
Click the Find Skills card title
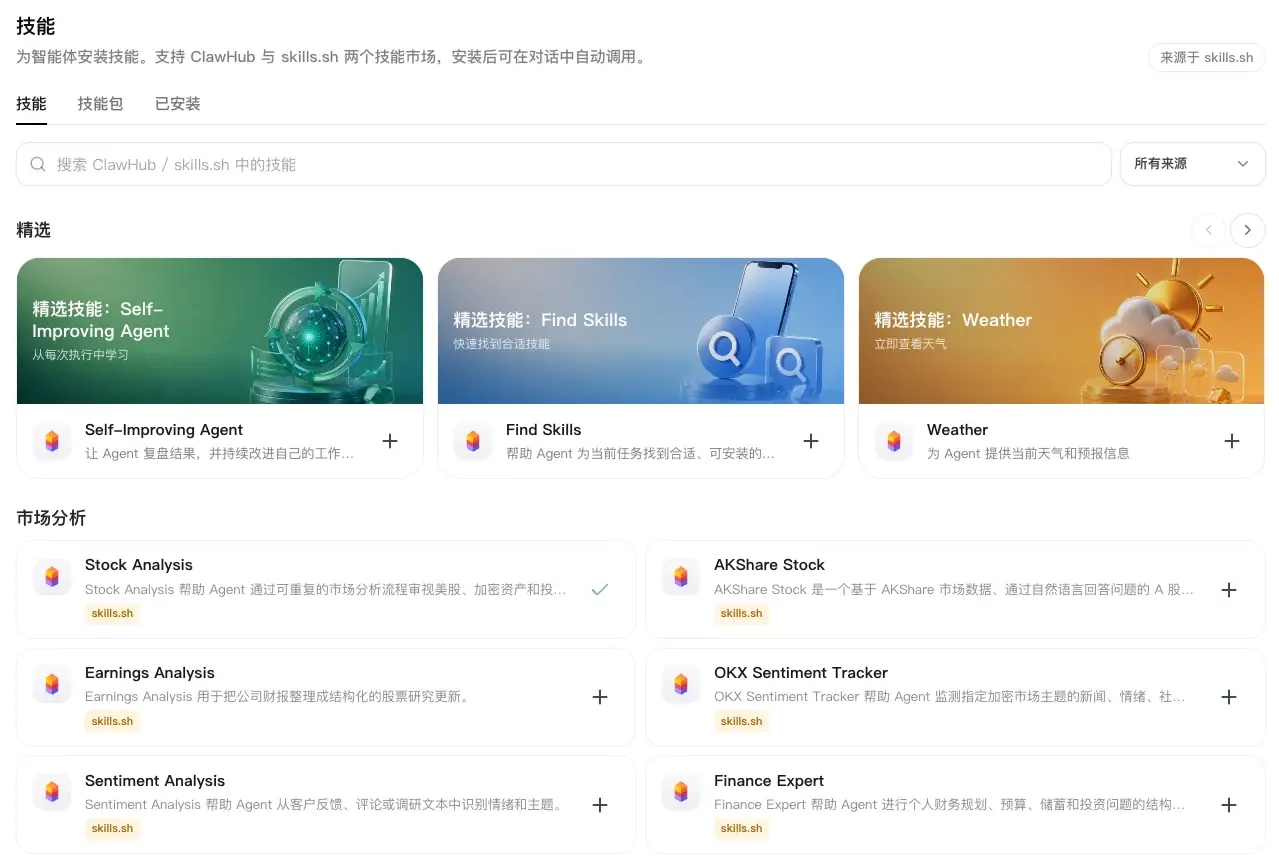[543, 430]
